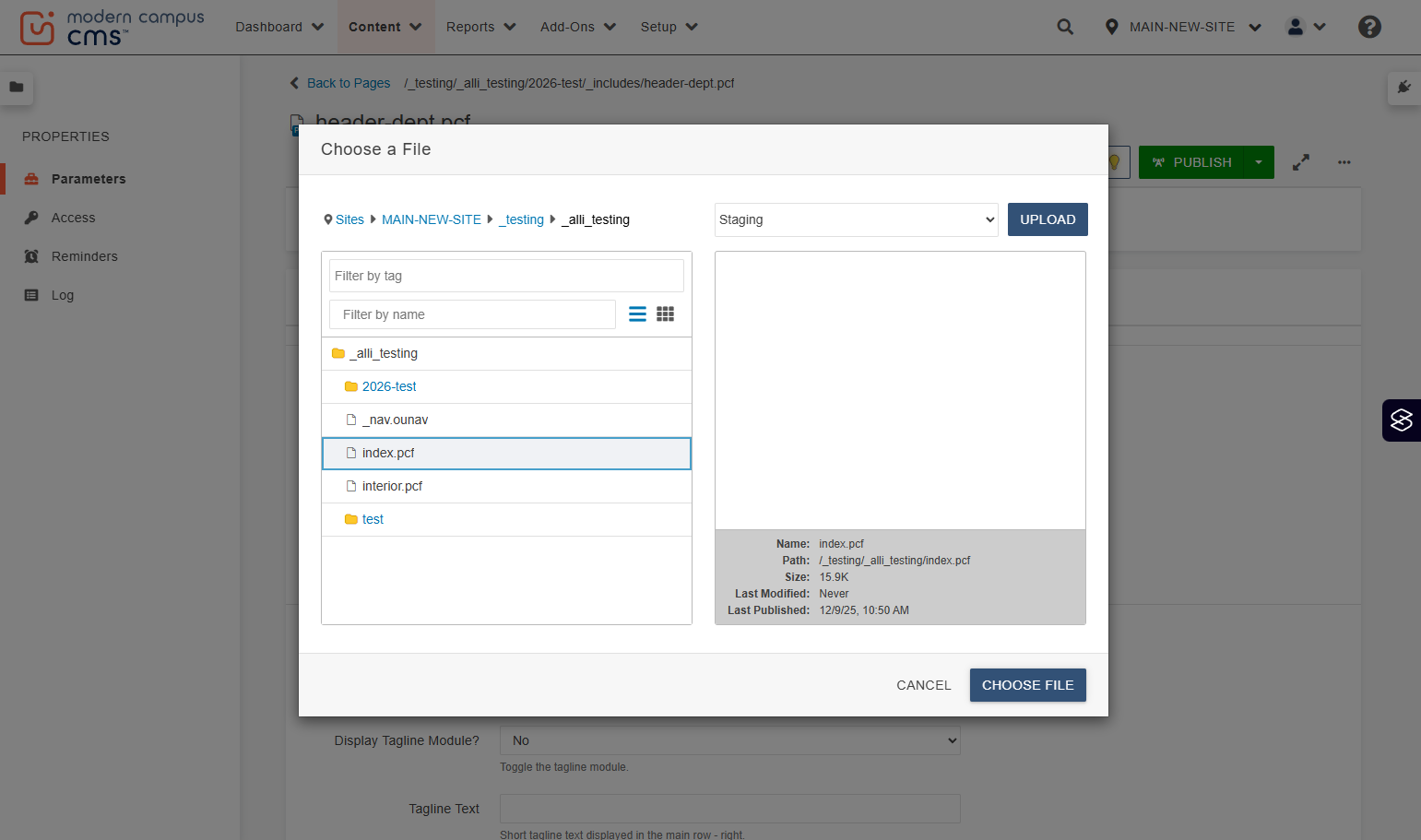1421x840 pixels.
Task: Click the MAIN-NEW-SITE breadcrumb link
Action: 432,219
